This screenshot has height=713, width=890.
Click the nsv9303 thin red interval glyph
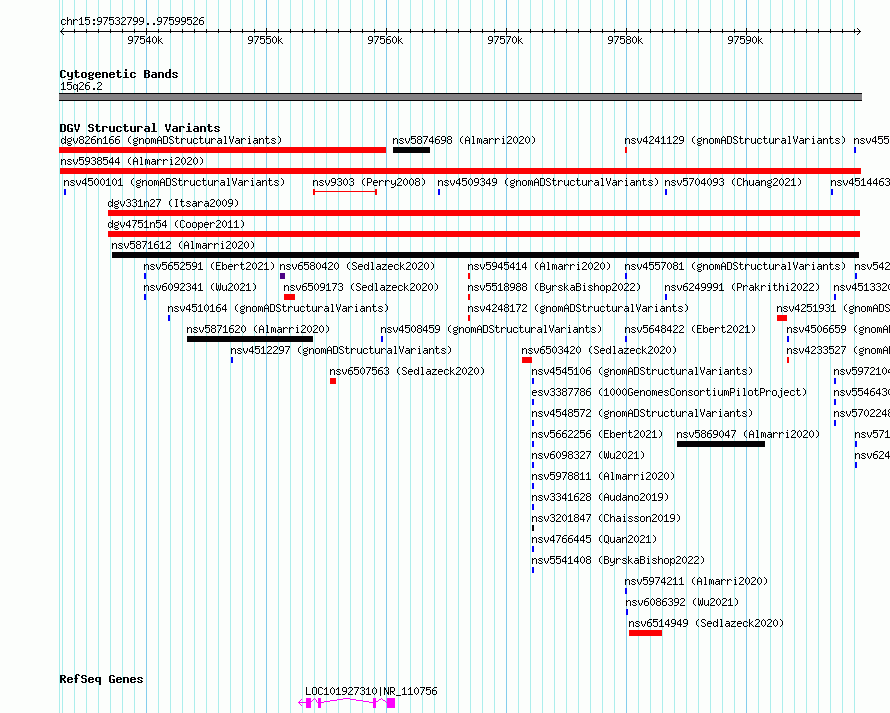click(x=345, y=192)
